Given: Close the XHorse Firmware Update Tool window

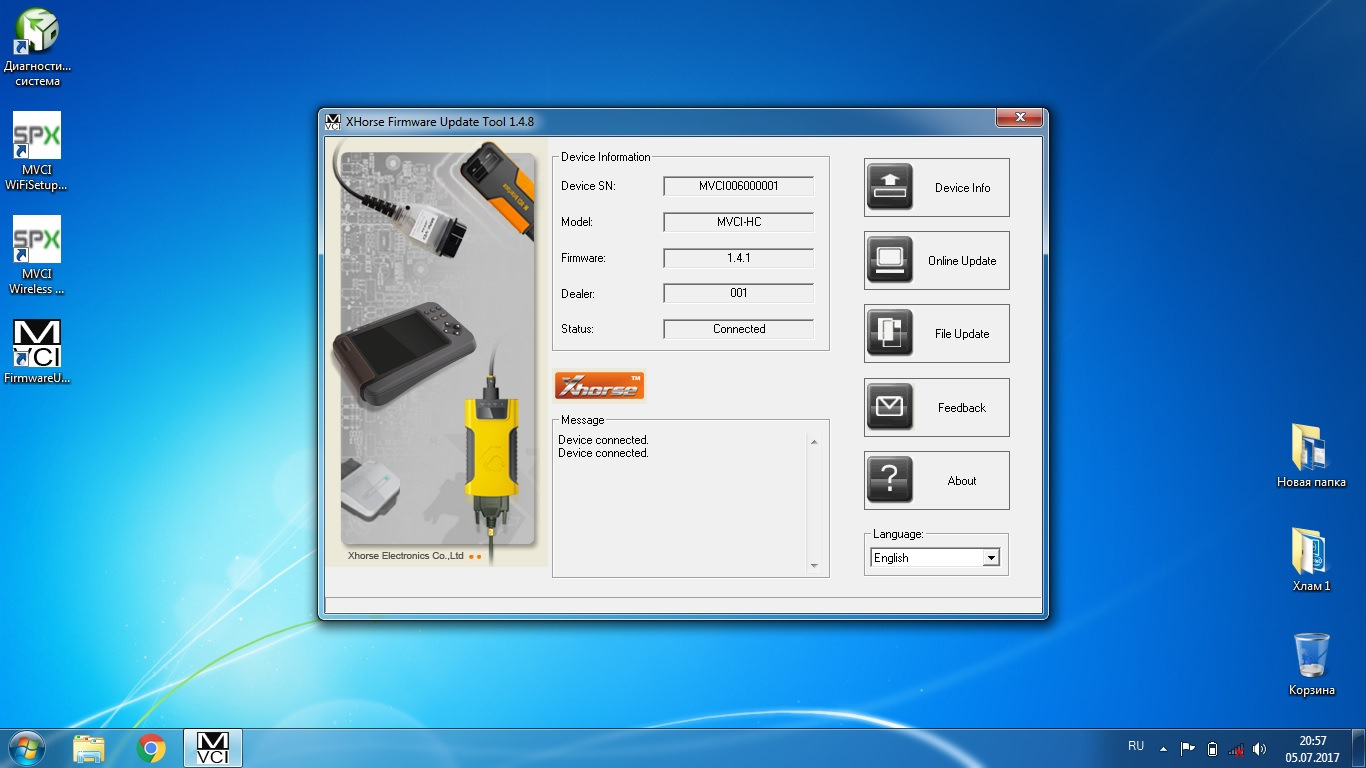Looking at the screenshot, I should coord(1021,118).
